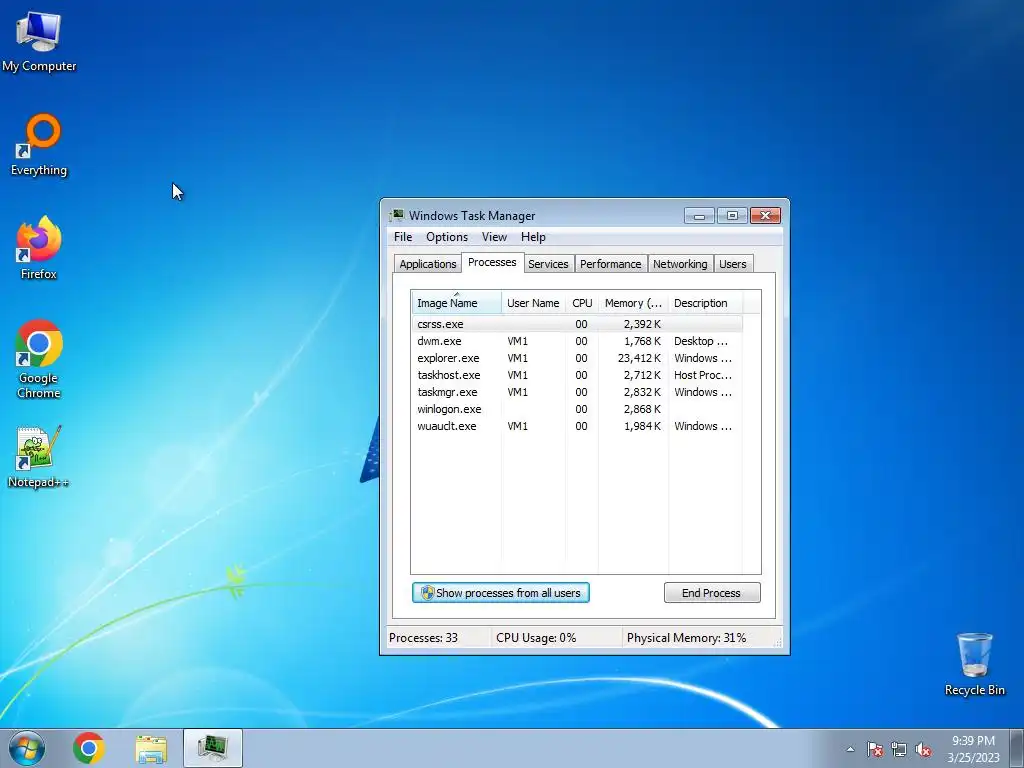Click the Host Proc... description cell
1024x768 pixels.
pyautogui.click(x=703, y=375)
